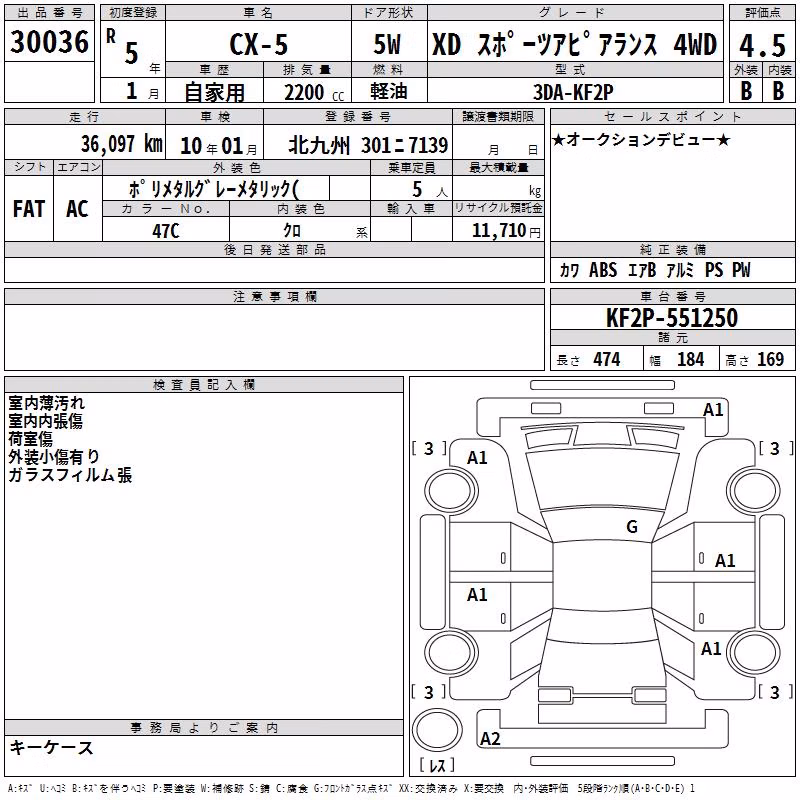Click the 事務局よりご案内 header
800x800 pixels.
pyautogui.click(x=204, y=728)
